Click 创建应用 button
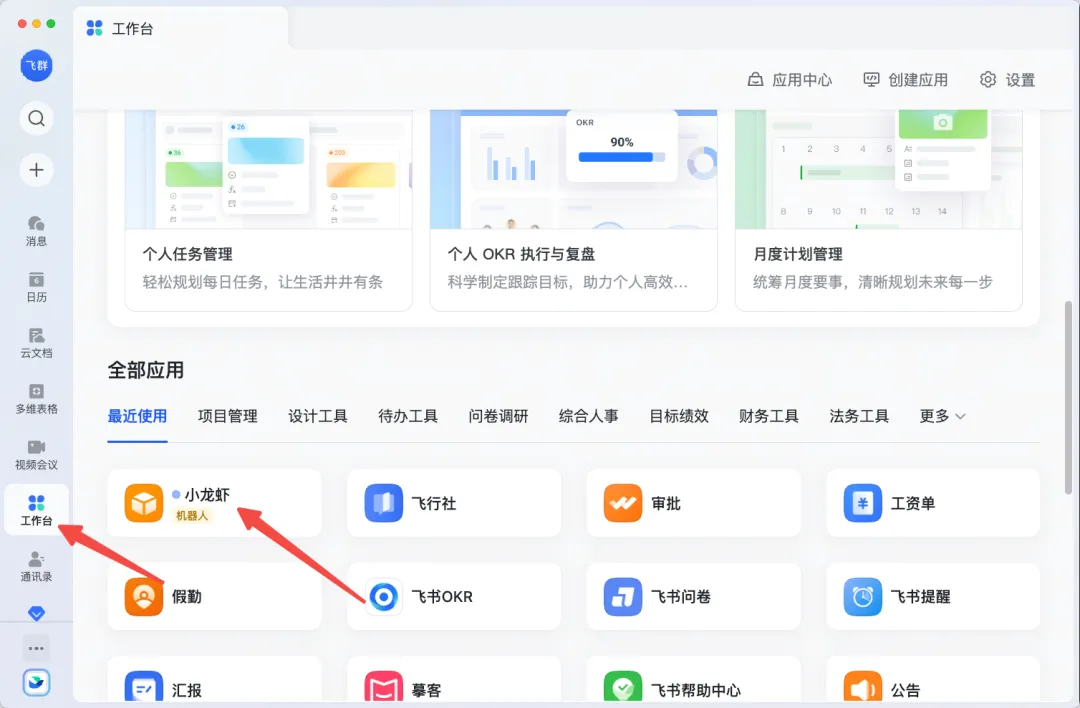 (x=905, y=80)
